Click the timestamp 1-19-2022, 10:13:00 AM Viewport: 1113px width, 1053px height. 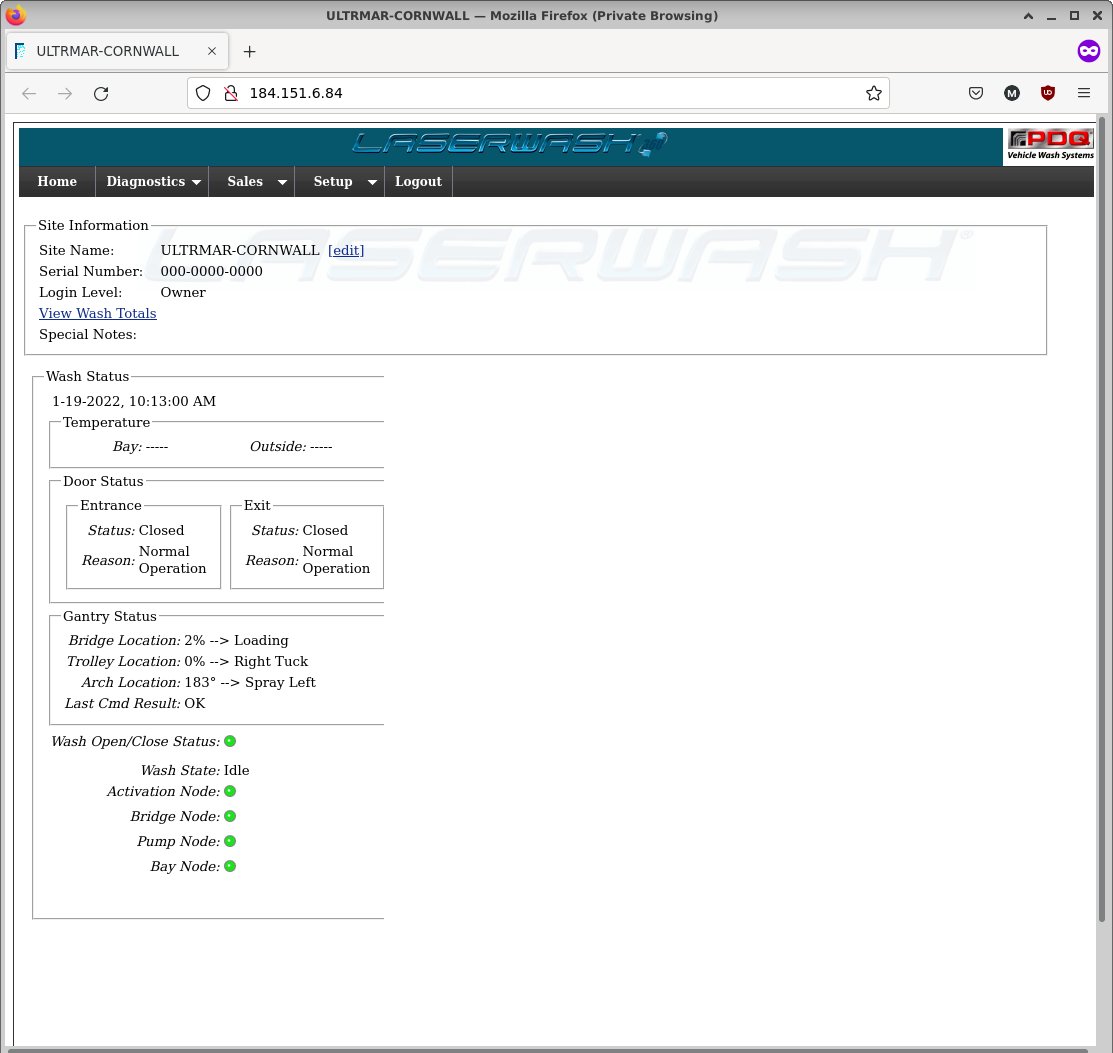click(x=134, y=401)
